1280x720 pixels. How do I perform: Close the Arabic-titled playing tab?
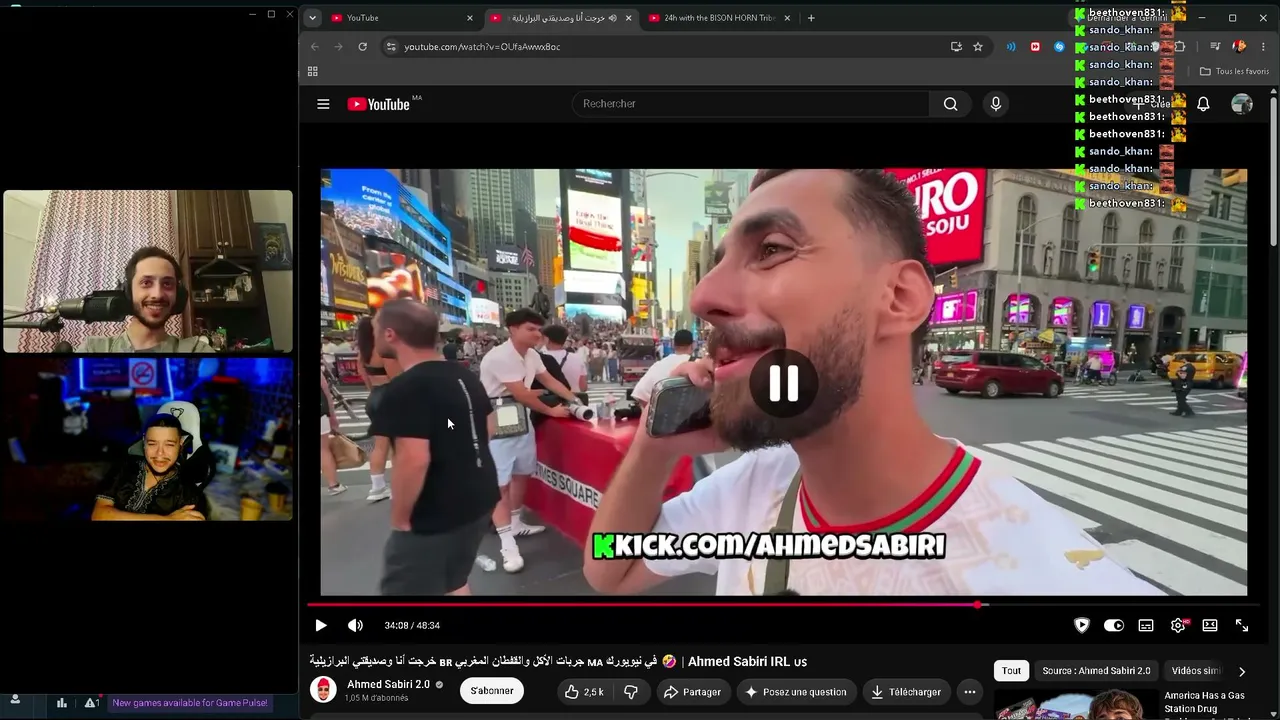[629, 18]
